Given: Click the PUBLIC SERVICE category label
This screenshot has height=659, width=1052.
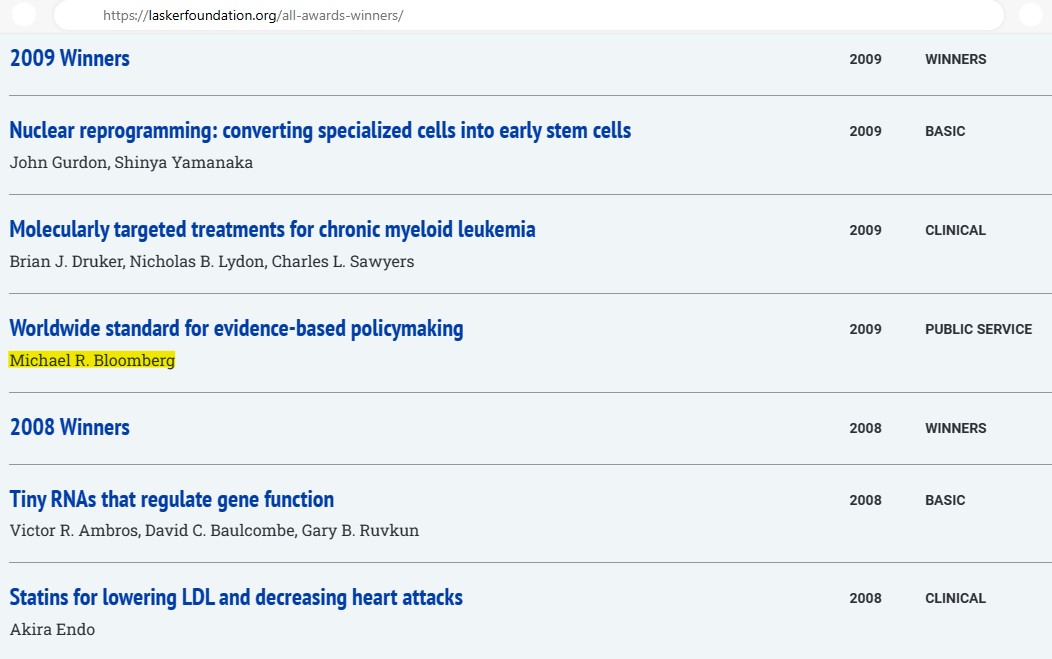Looking at the screenshot, I should pyautogui.click(x=978, y=329).
